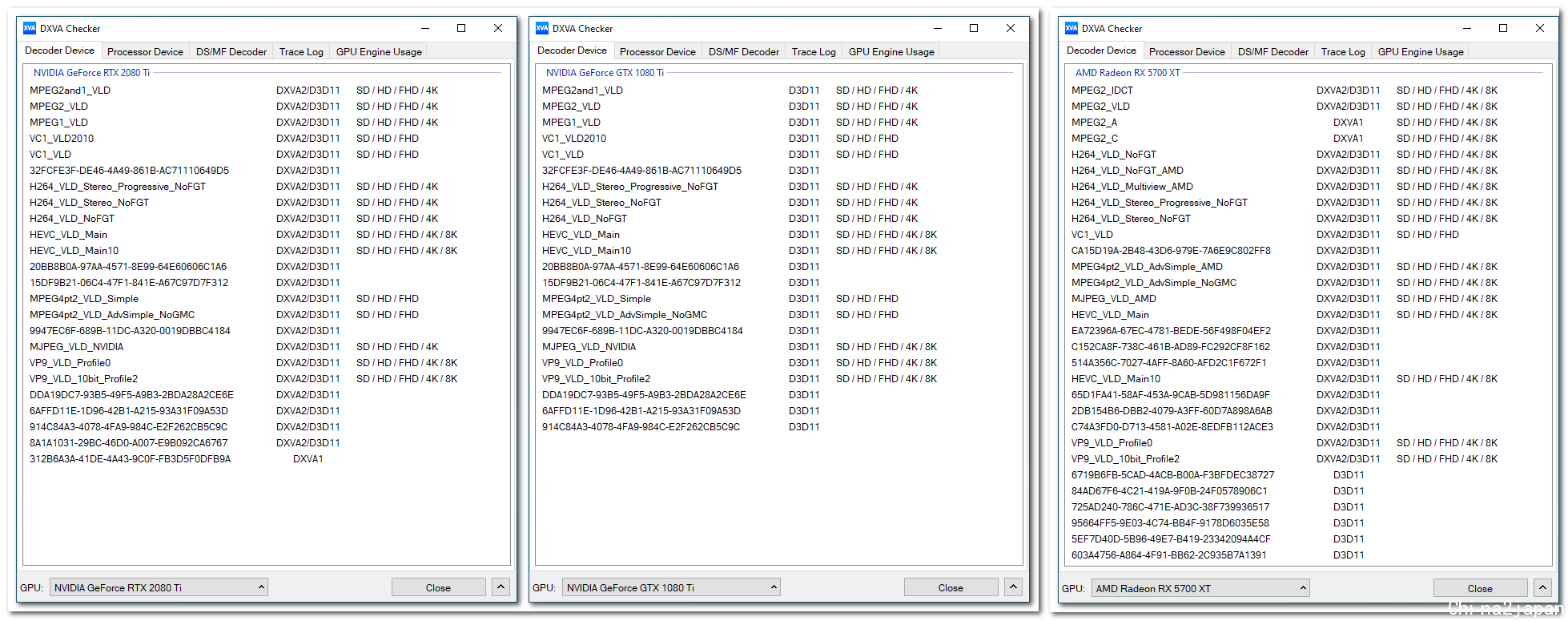Click the Close button in RTX 2080 Ti window

(x=438, y=587)
